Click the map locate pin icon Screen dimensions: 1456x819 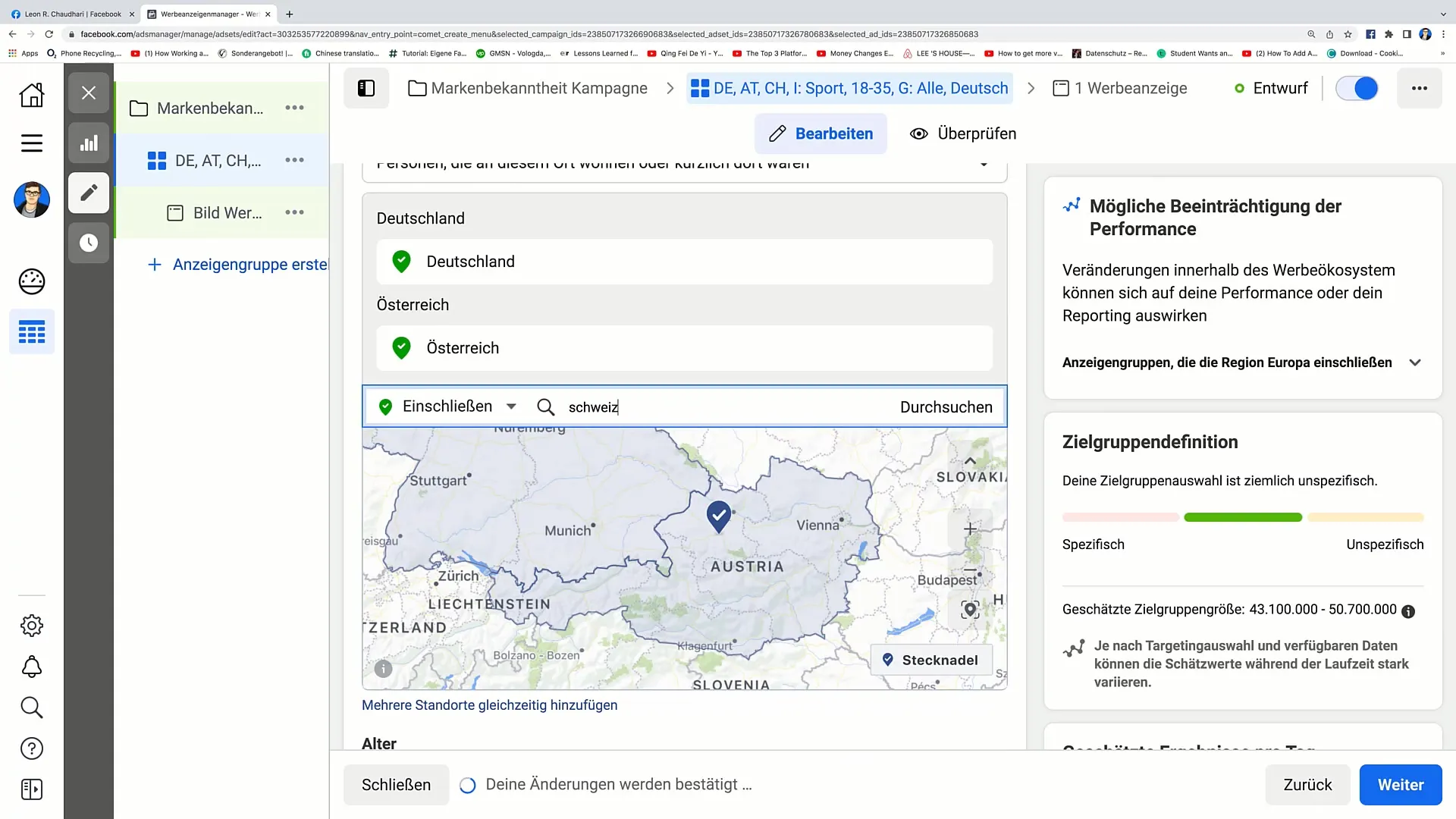tap(970, 610)
